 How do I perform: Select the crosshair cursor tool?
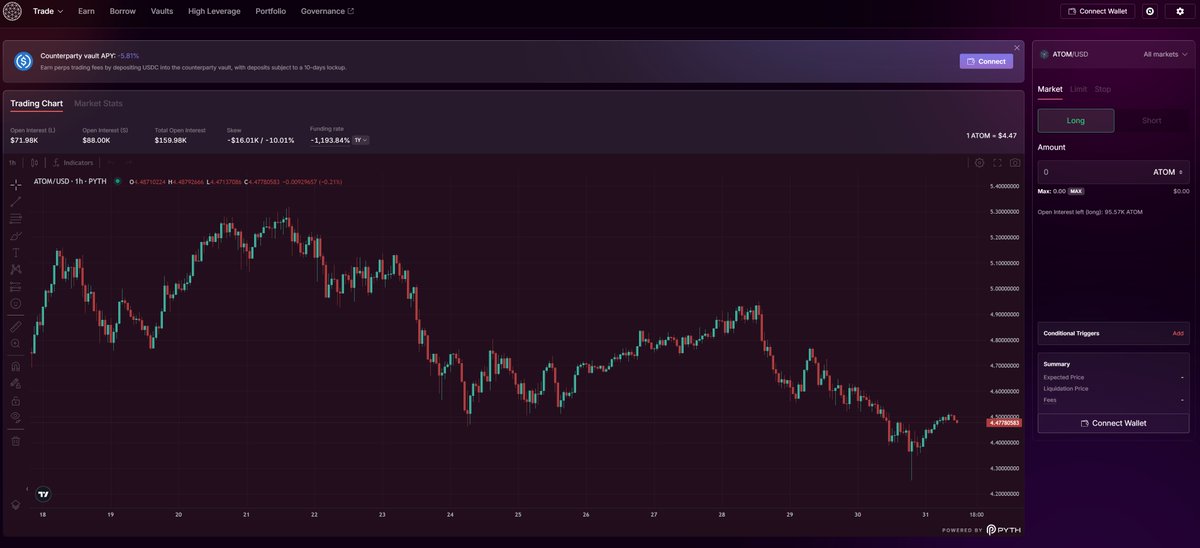click(16, 184)
